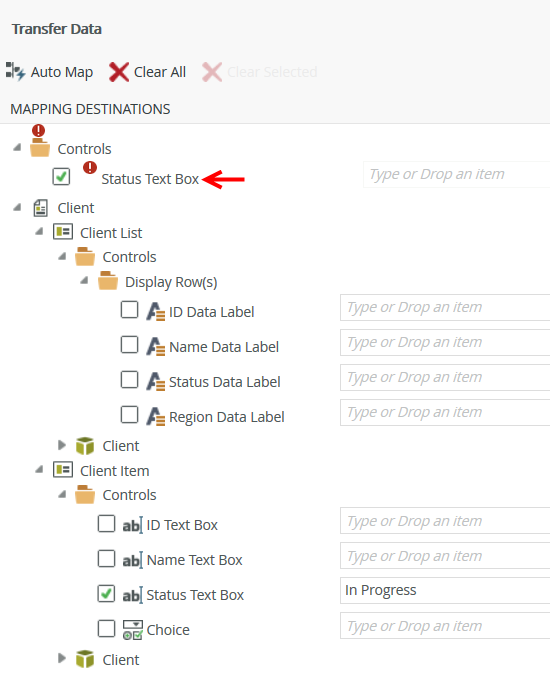
Task: Check the Status Data Label checkbox
Action: point(130,379)
